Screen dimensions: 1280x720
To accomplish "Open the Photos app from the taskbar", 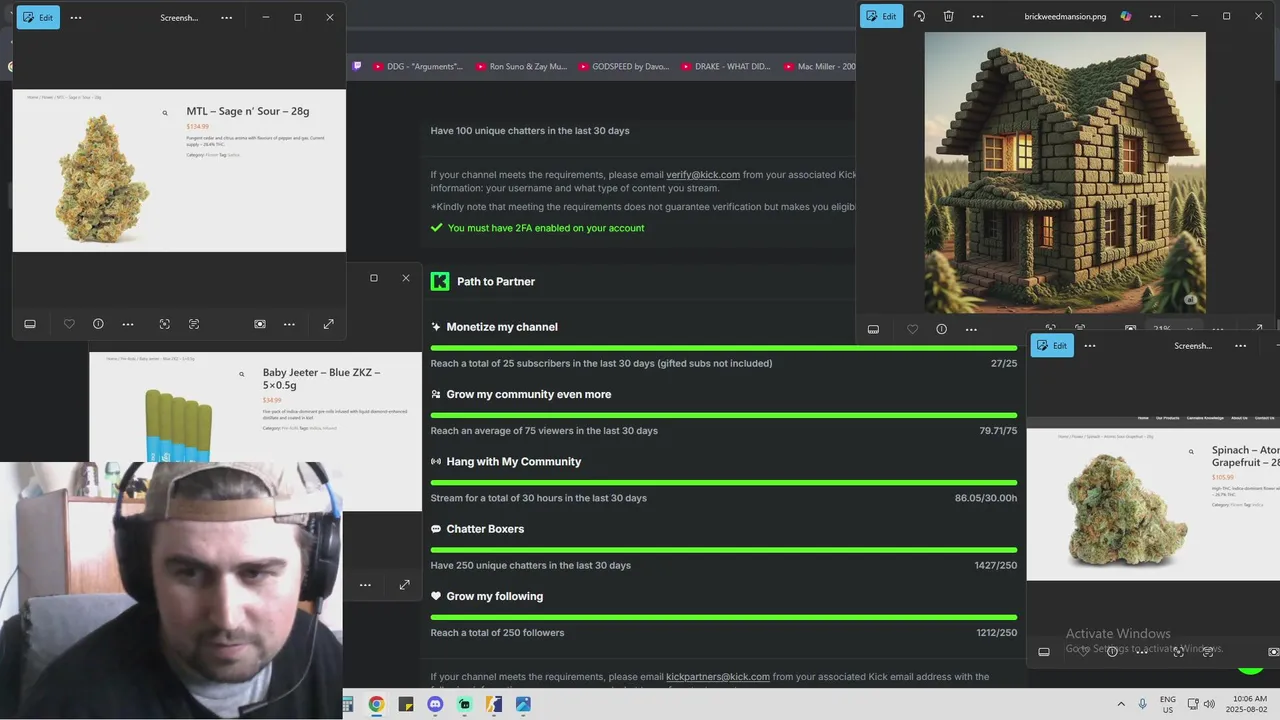I will (523, 704).
